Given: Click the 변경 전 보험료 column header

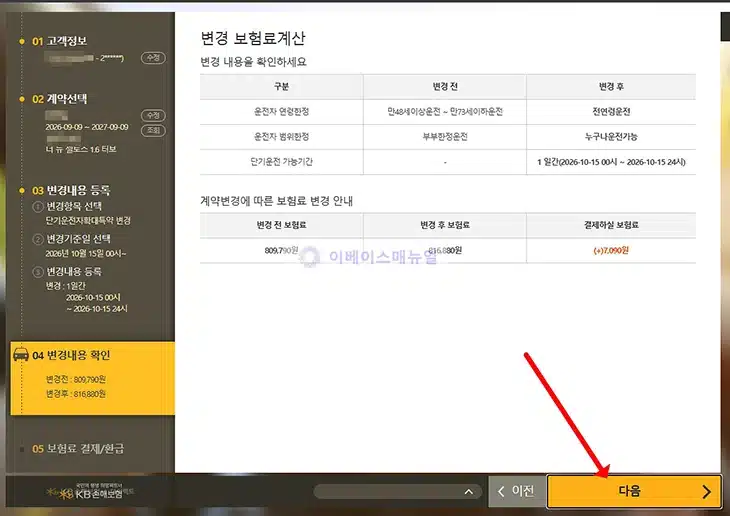Looking at the screenshot, I should [281, 225].
